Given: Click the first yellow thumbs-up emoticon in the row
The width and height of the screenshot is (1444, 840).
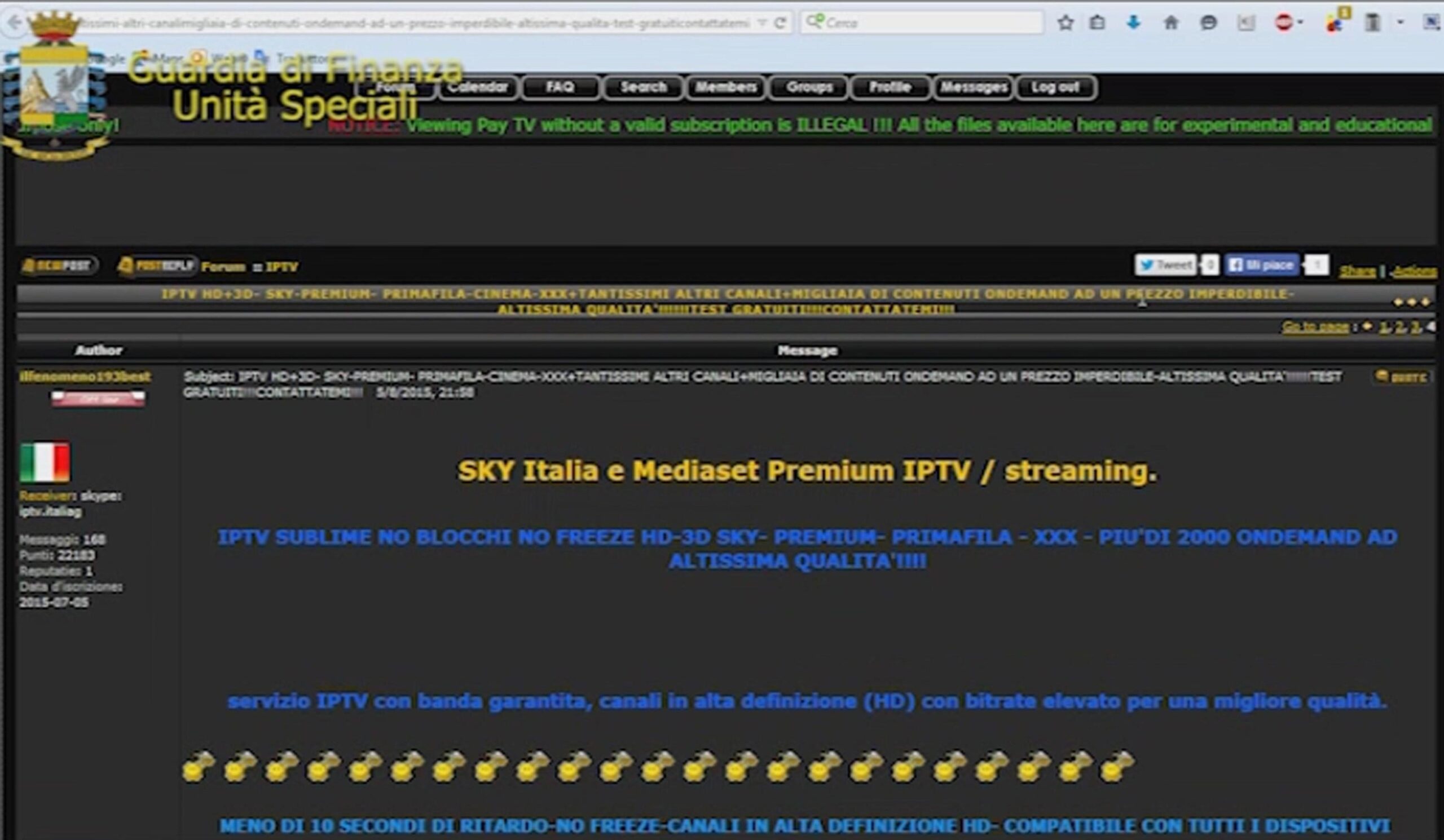Looking at the screenshot, I should tap(198, 766).
